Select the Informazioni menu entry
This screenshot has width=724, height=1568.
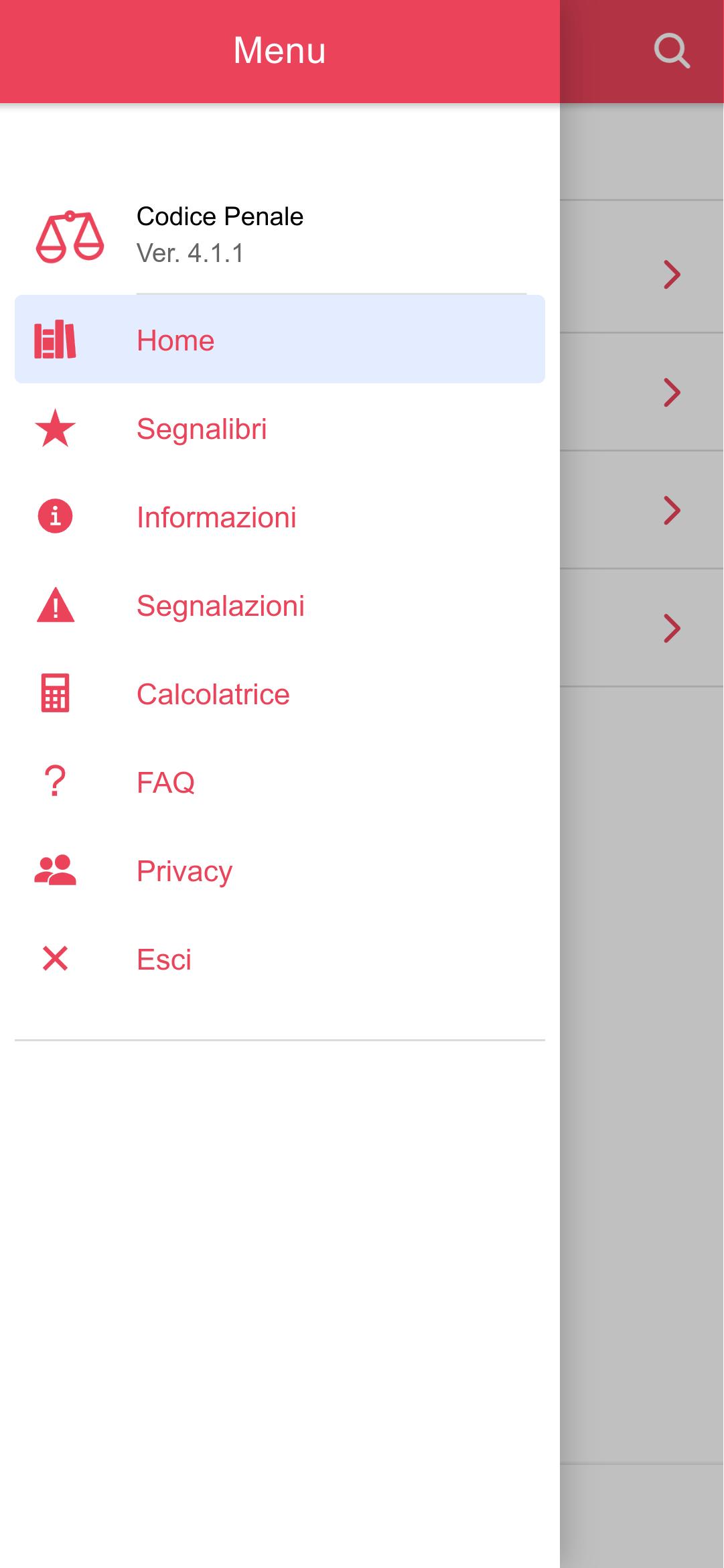click(216, 517)
